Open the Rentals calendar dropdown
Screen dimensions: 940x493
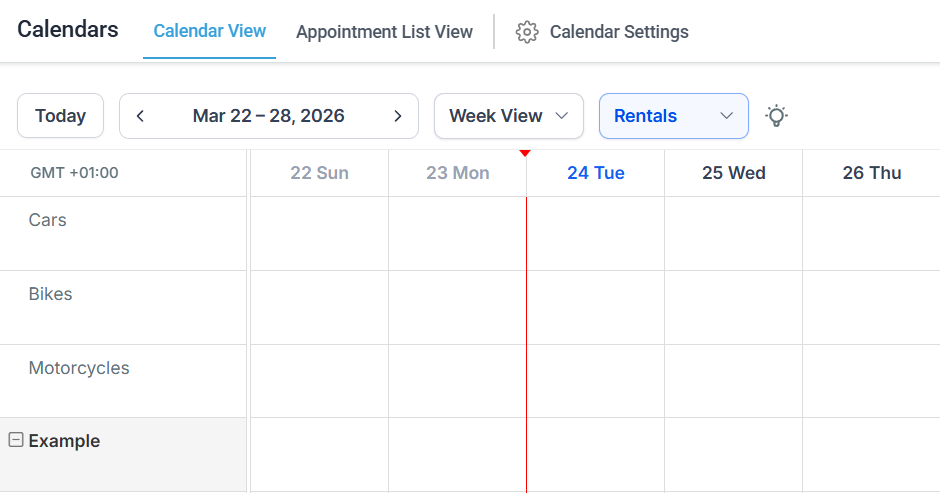(x=673, y=116)
